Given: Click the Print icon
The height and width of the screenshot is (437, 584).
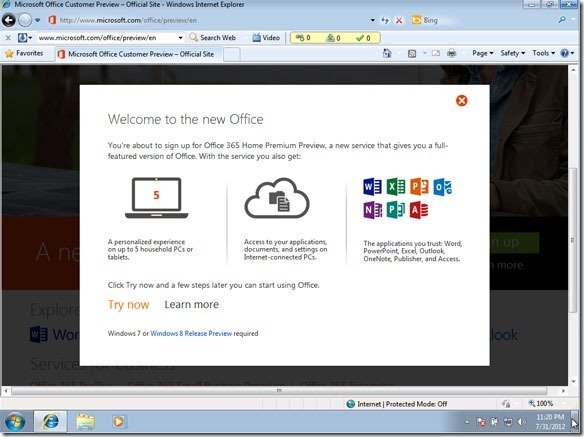Looking at the screenshot, I should pyautogui.click(x=451, y=53).
